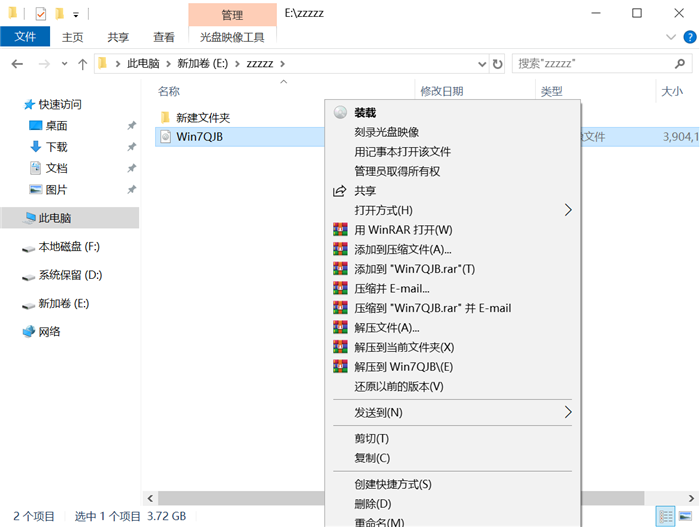Click the share icon beside 共享 entry

click(x=340, y=191)
